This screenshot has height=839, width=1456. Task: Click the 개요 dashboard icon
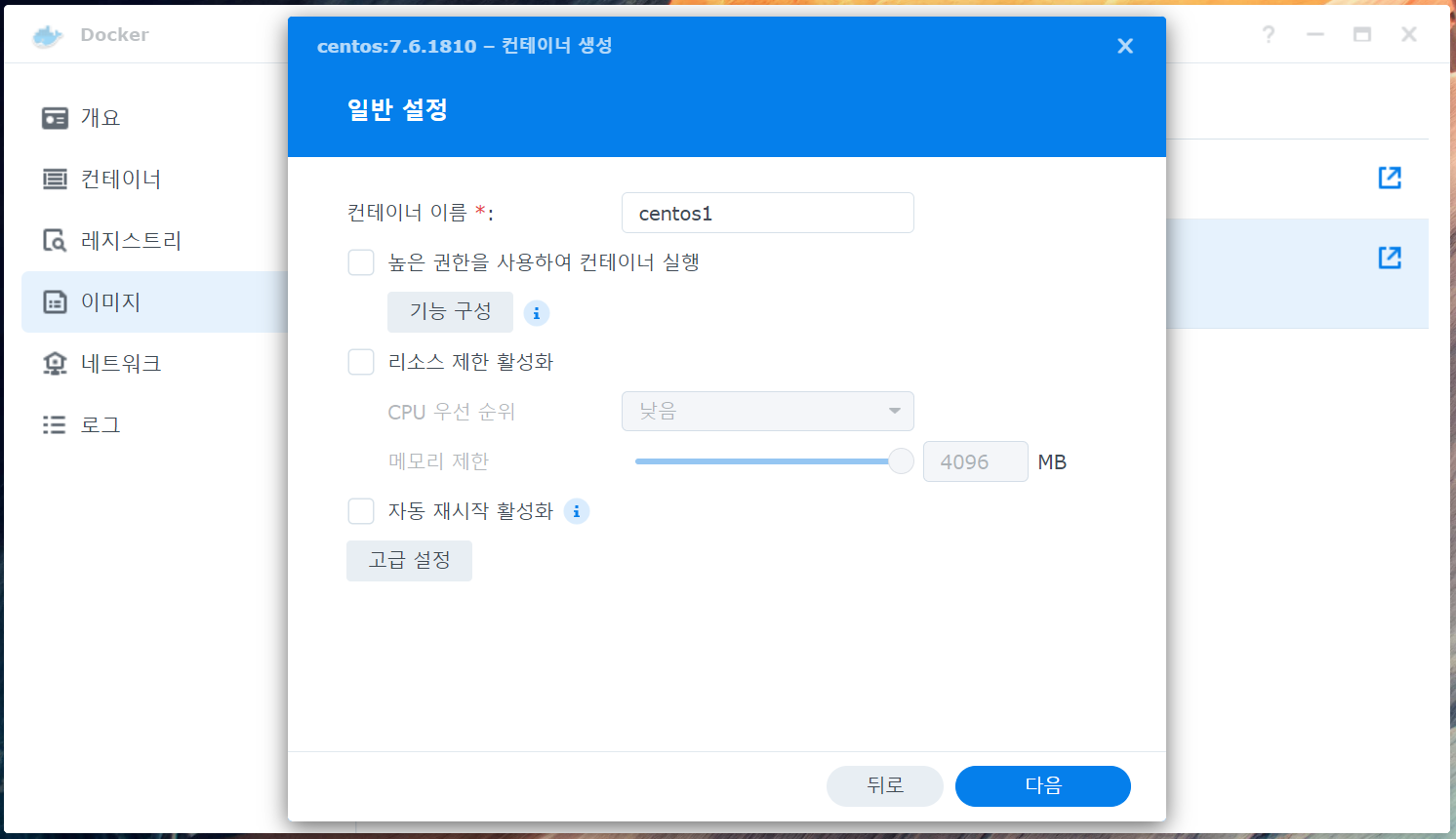55,118
